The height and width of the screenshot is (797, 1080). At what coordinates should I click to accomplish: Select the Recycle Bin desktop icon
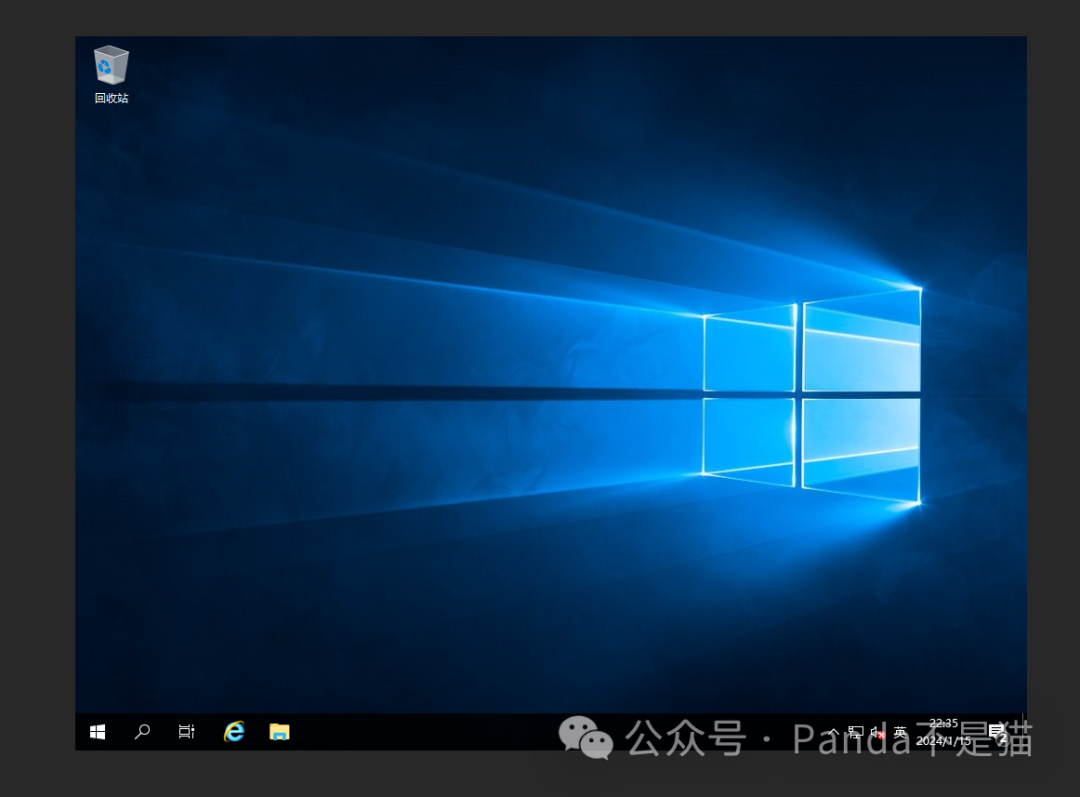111,74
